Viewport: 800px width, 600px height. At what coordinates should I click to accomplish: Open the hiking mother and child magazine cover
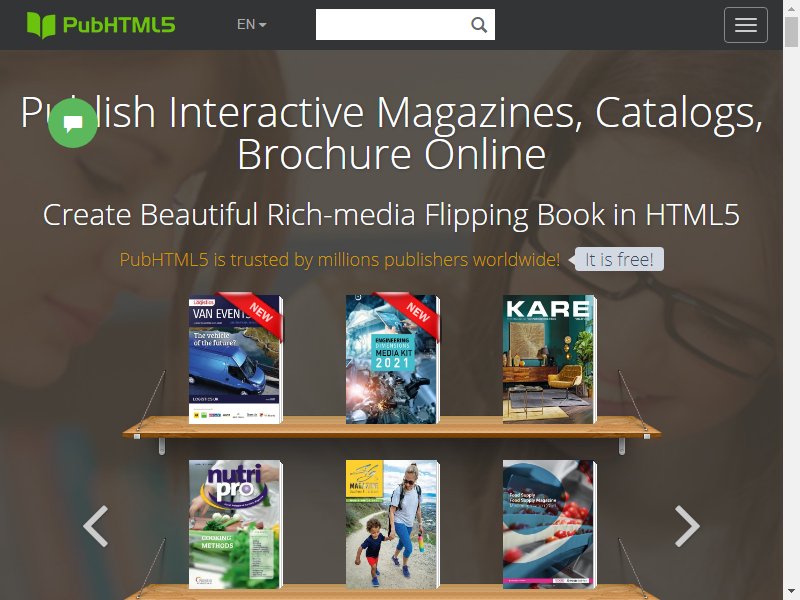pyautogui.click(x=392, y=524)
